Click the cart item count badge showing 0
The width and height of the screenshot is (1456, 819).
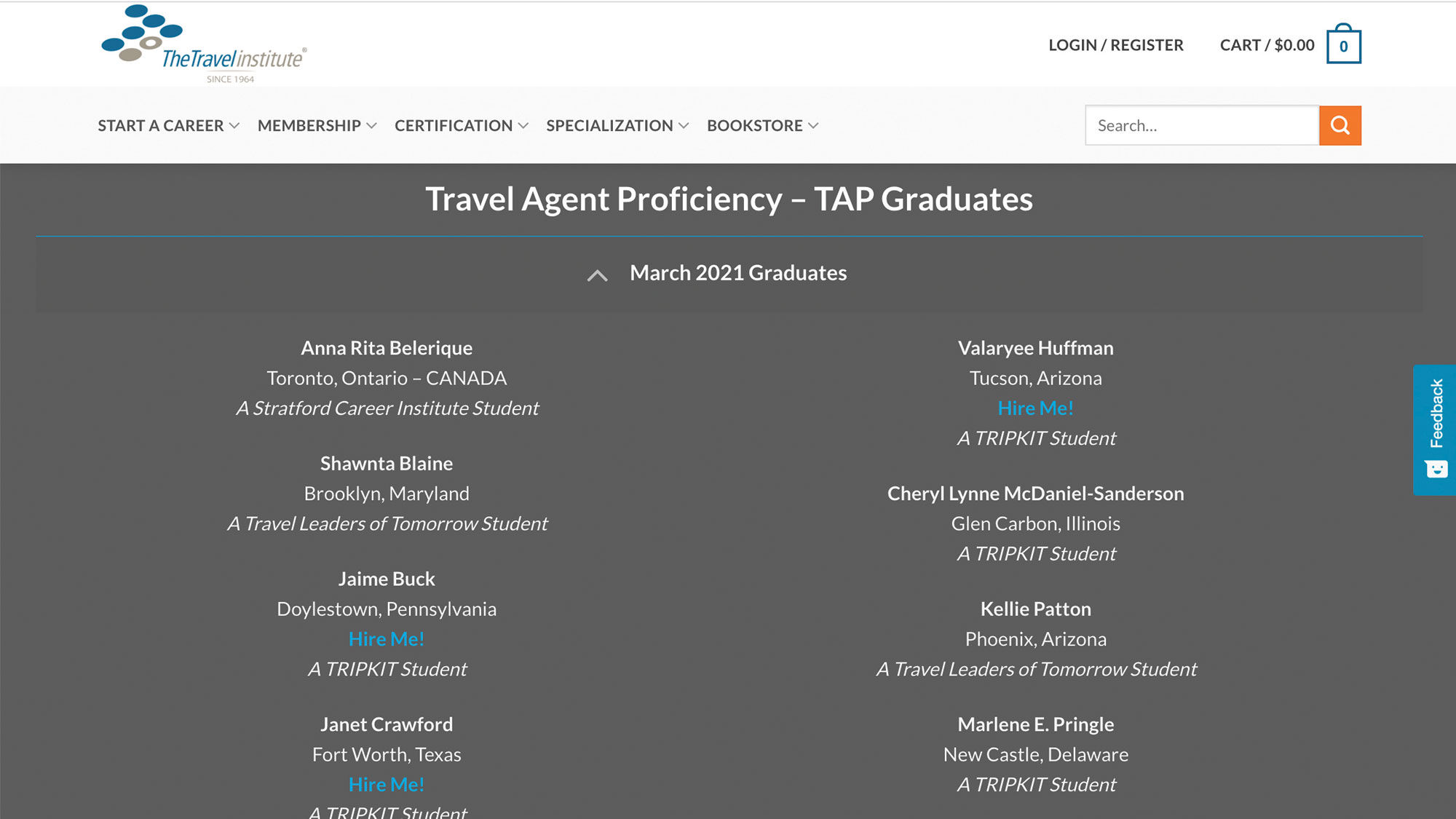click(x=1344, y=45)
